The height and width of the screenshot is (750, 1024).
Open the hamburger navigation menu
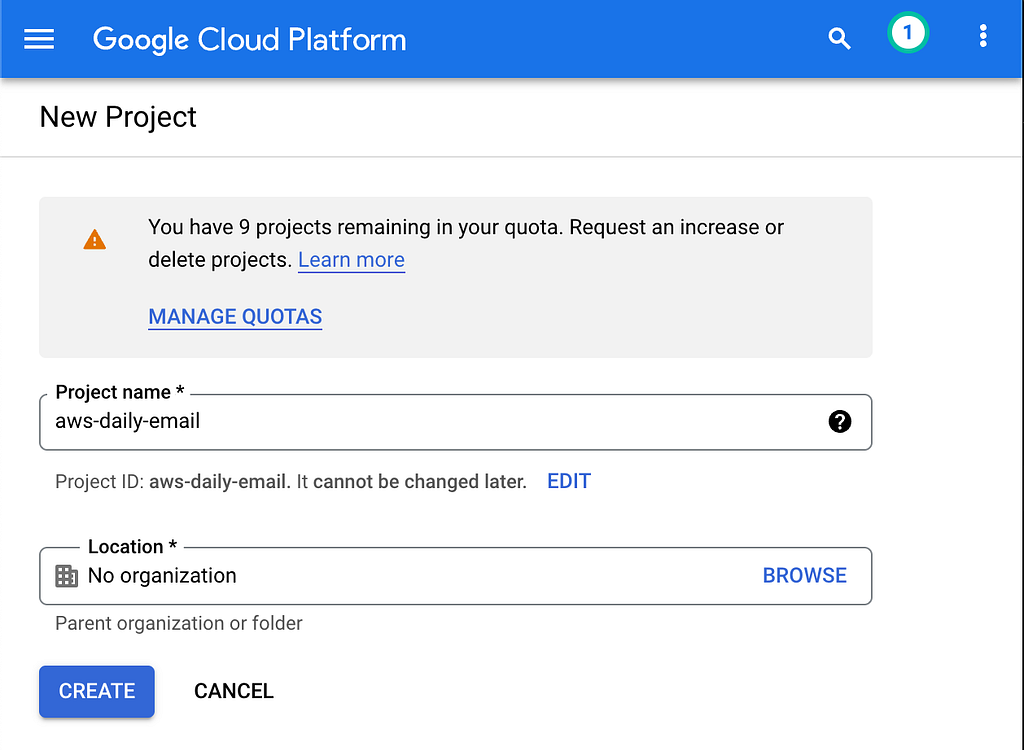tap(39, 39)
